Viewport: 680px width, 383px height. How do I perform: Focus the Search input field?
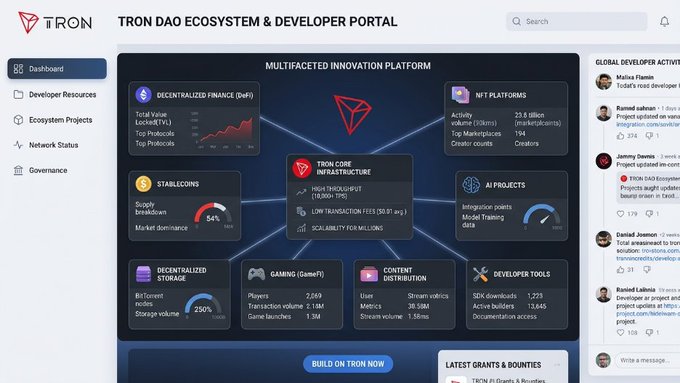tap(576, 21)
